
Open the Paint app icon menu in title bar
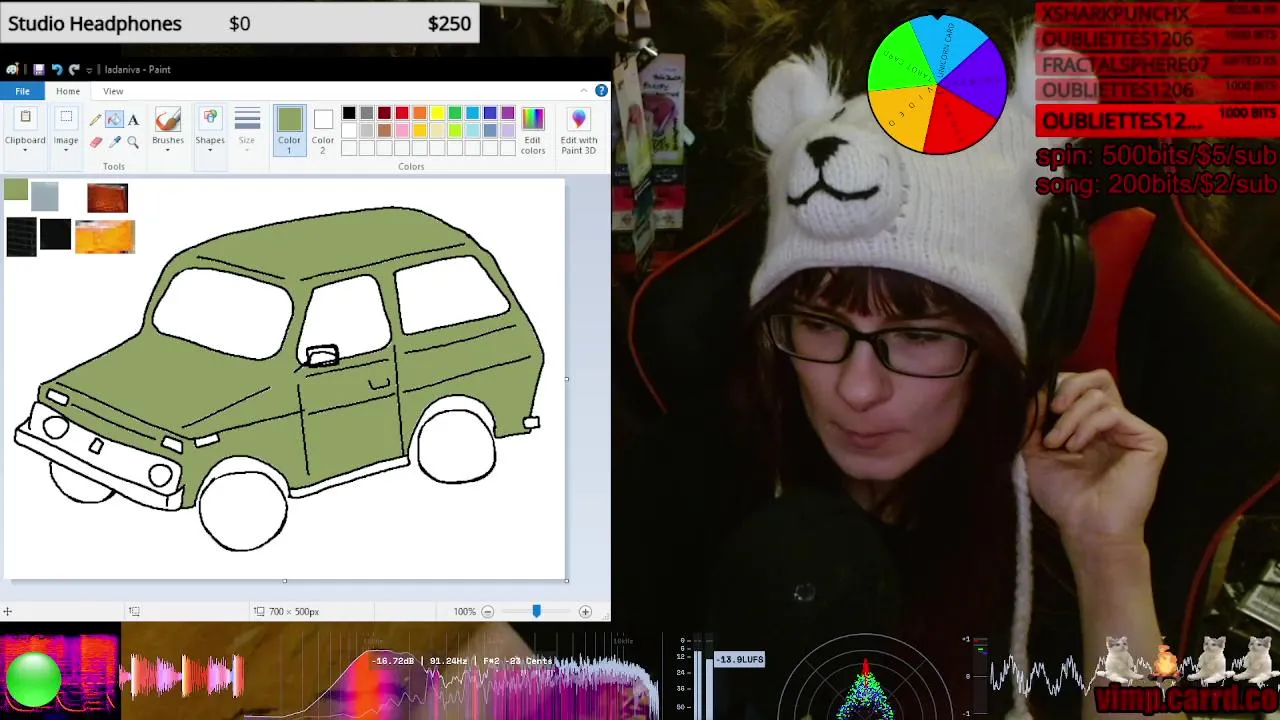tap(12, 69)
